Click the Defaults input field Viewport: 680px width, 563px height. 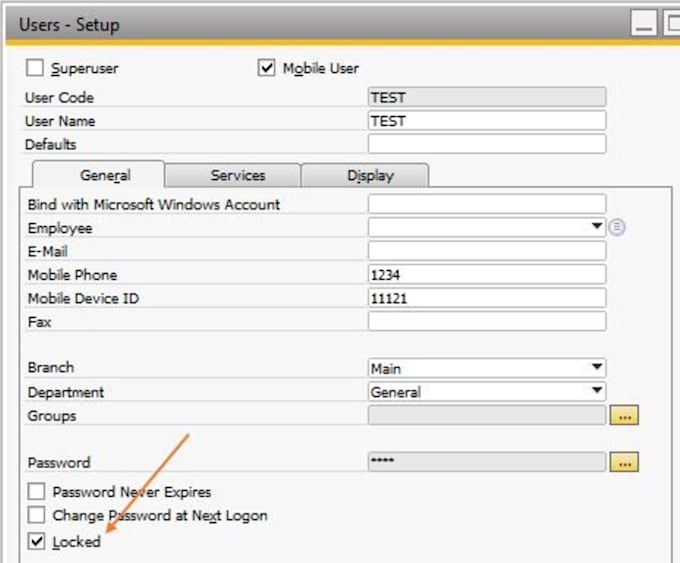(487, 144)
